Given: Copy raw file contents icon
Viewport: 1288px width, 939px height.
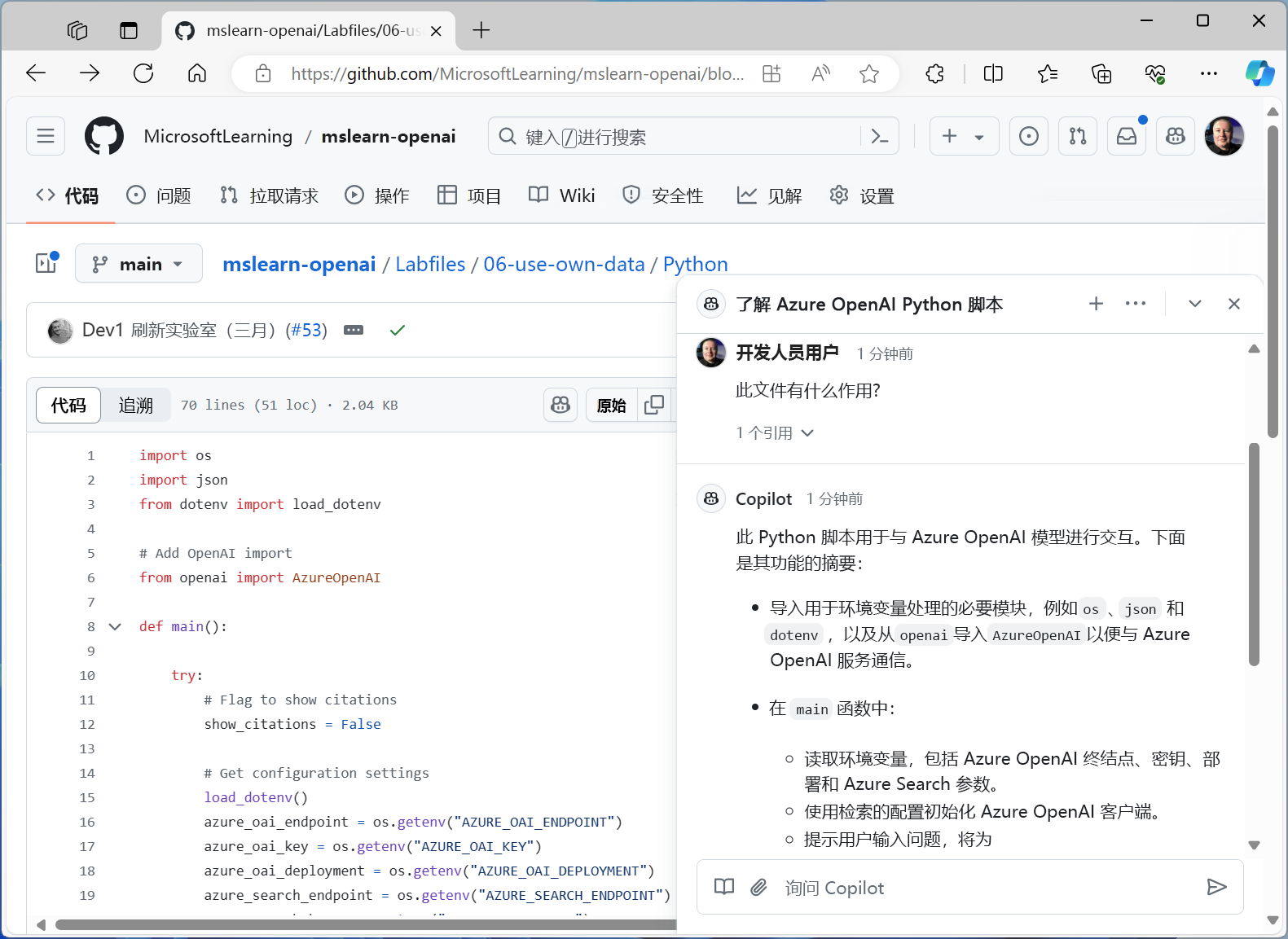Looking at the screenshot, I should [654, 405].
